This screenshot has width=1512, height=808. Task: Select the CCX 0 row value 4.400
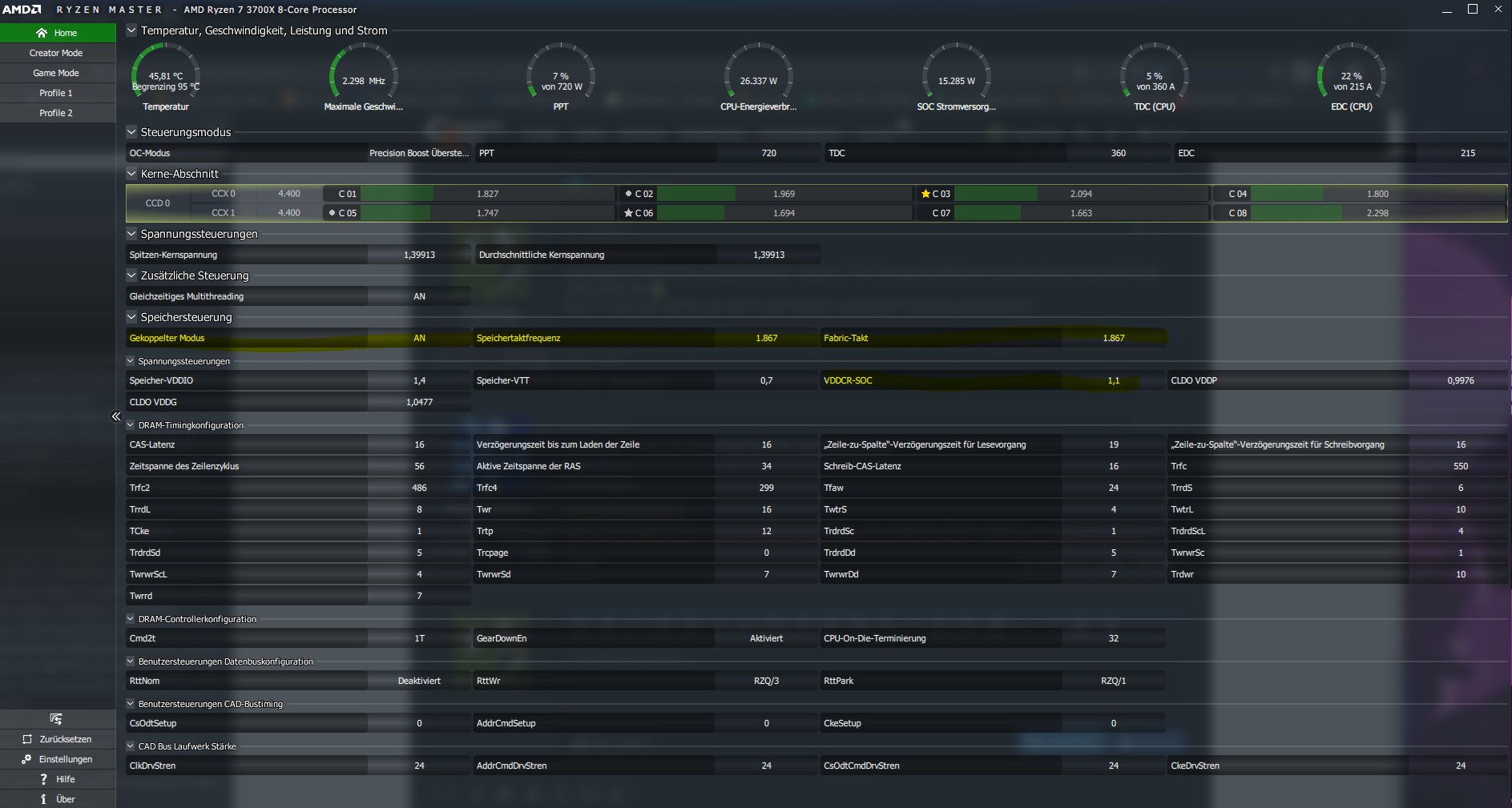click(x=289, y=194)
